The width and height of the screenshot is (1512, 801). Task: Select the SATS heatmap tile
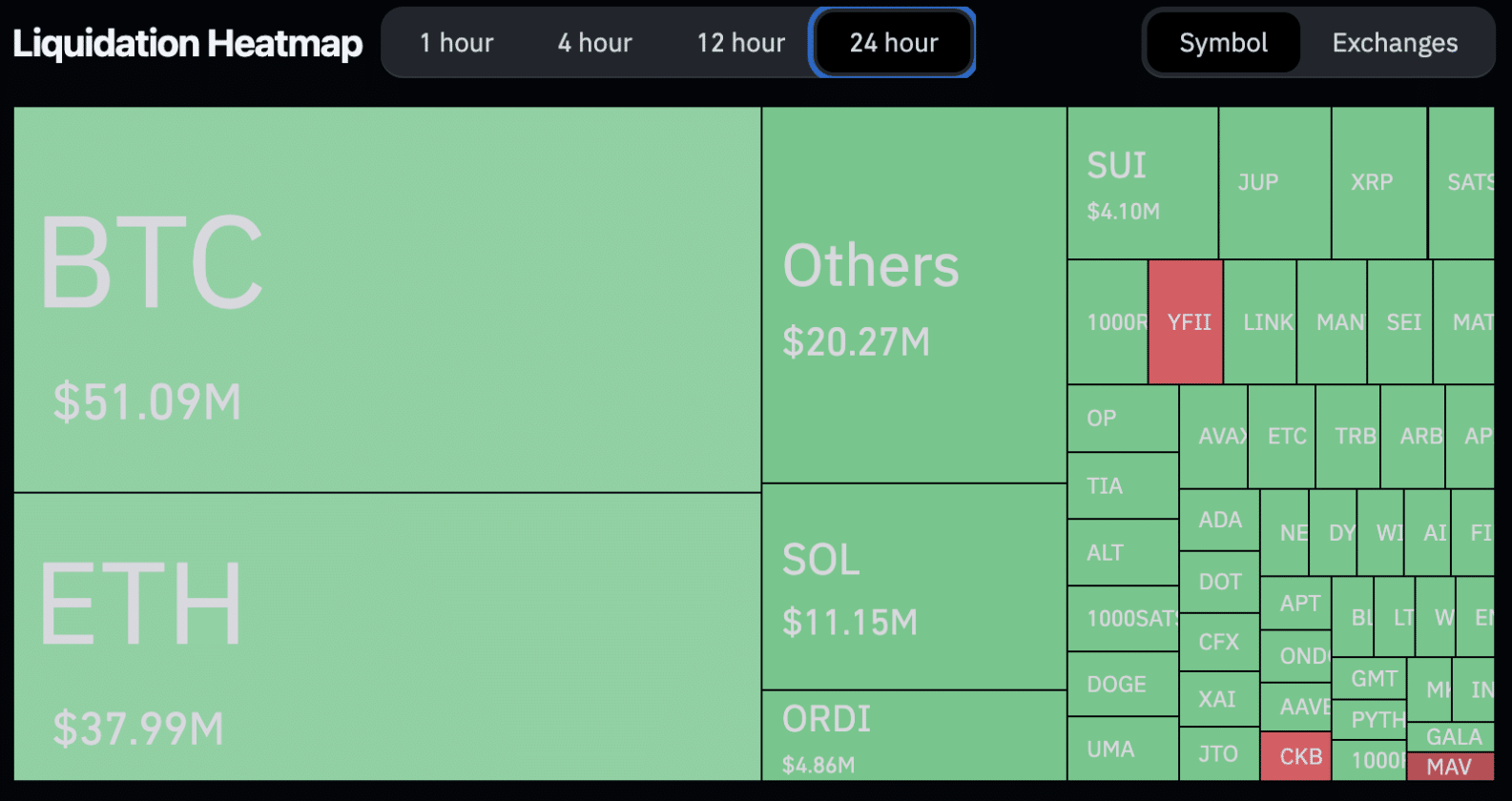click(1461, 182)
